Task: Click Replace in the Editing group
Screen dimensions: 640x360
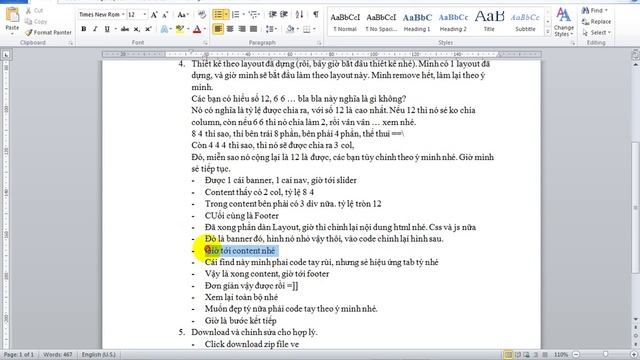Action: [x=597, y=21]
